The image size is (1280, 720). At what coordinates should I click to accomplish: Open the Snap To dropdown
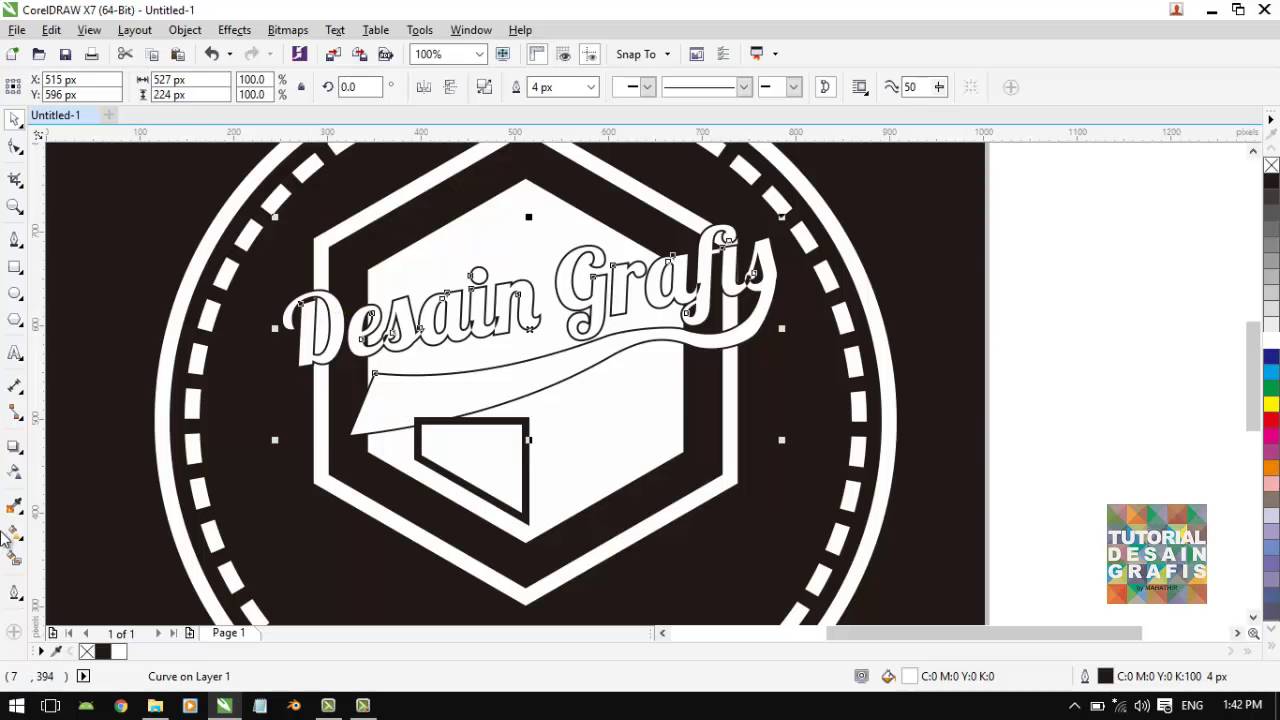pyautogui.click(x=642, y=54)
